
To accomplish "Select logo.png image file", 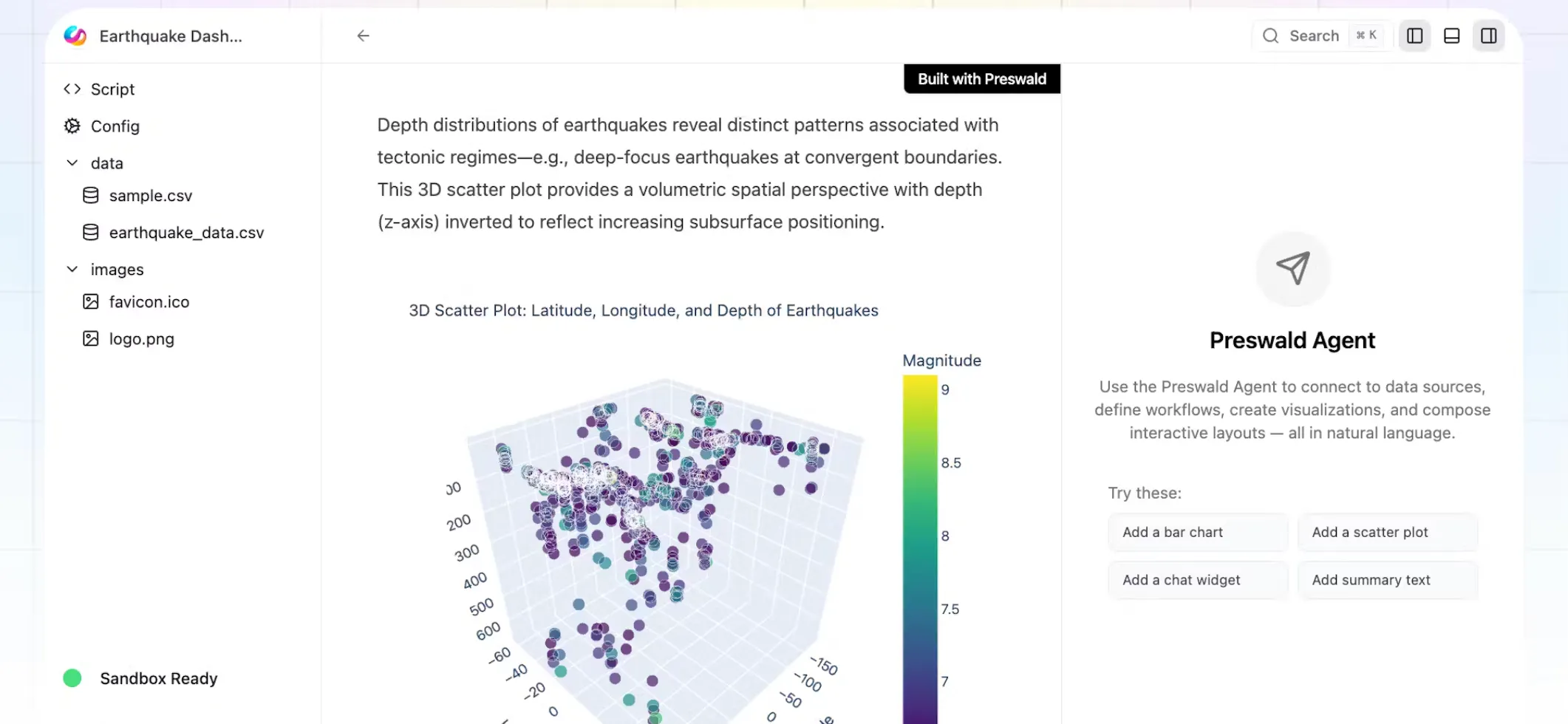I will pyautogui.click(x=141, y=339).
